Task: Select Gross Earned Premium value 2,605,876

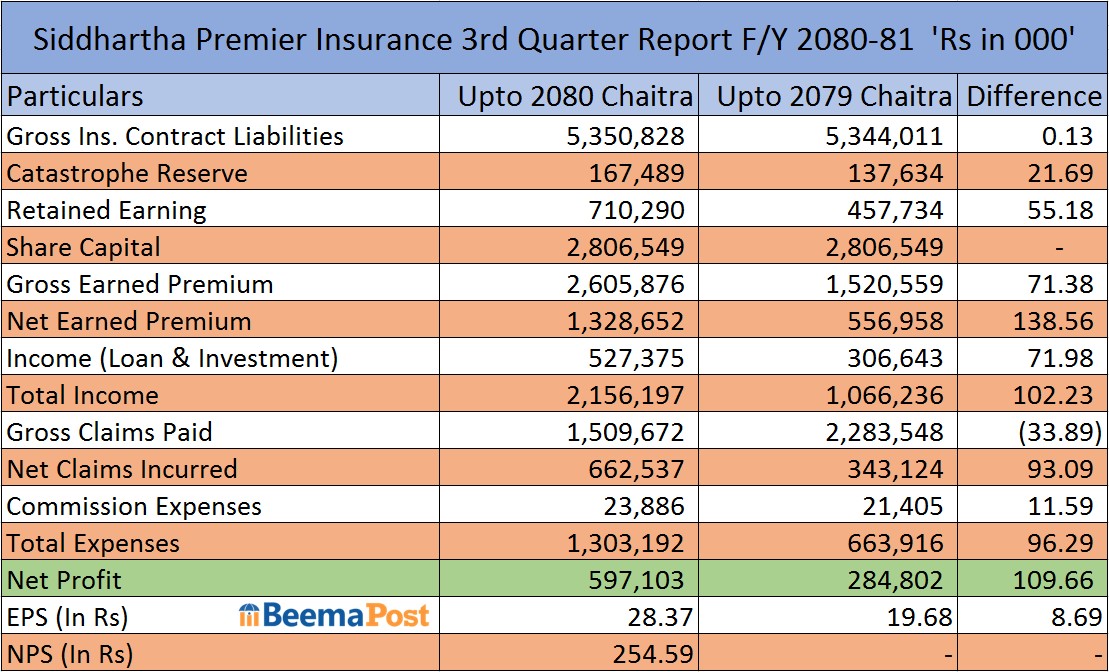Action: [x=626, y=284]
